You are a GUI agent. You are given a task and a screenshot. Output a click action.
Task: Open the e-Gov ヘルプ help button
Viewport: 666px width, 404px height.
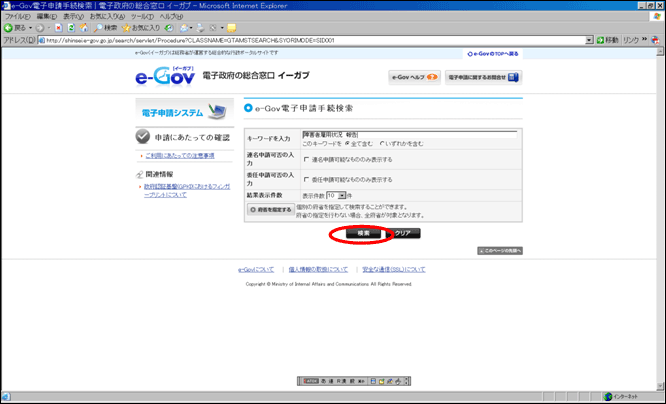coord(414,77)
